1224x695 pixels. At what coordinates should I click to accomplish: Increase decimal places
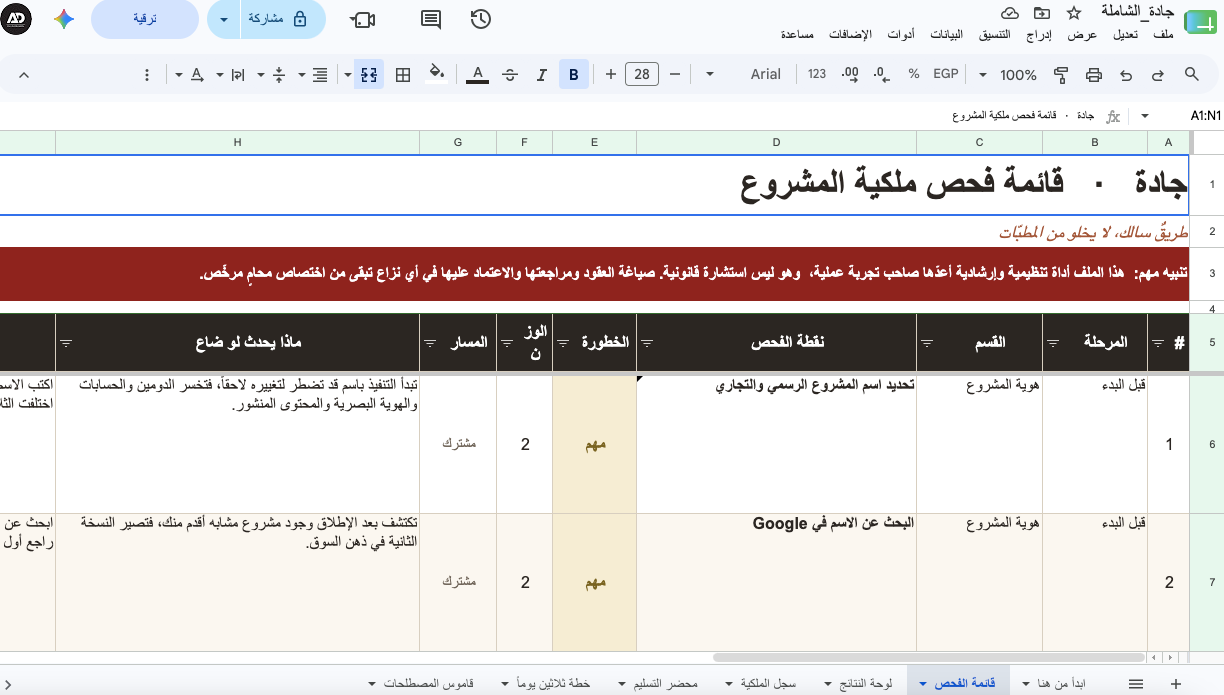coord(850,74)
